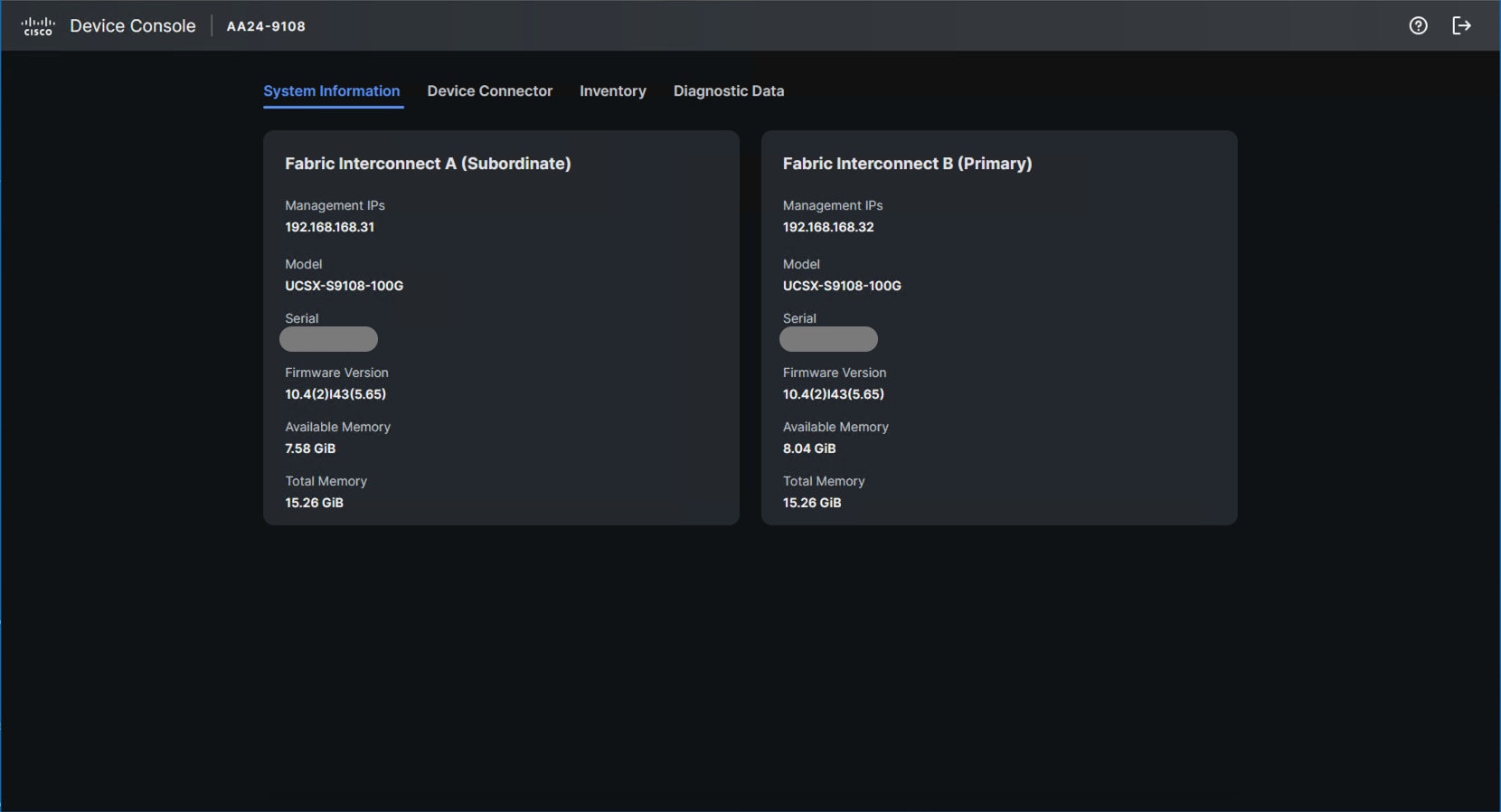Go to the Diagnostic Data tab
This screenshot has height=812, width=1501.
(x=728, y=91)
